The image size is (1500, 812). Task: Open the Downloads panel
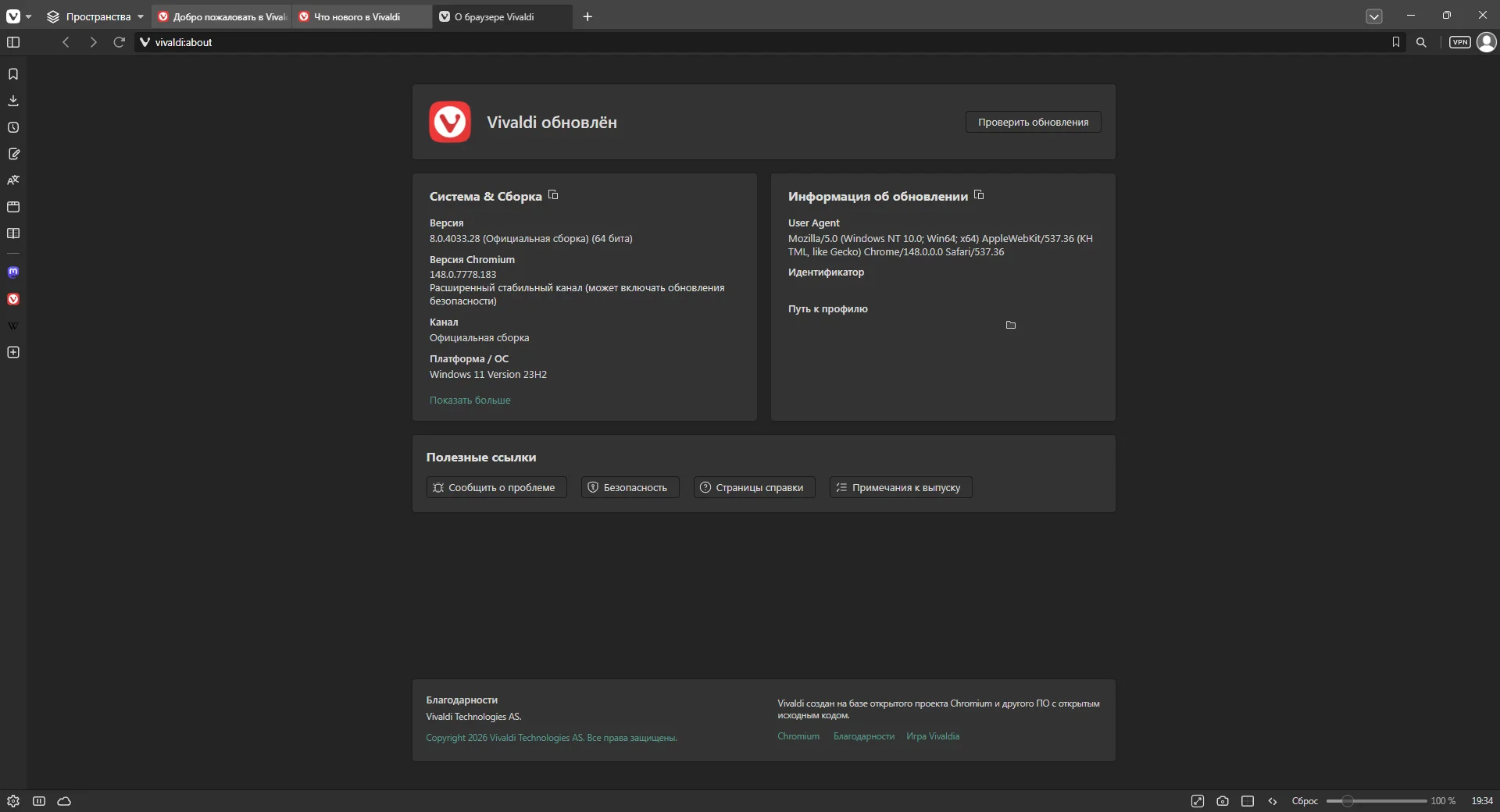[x=13, y=101]
